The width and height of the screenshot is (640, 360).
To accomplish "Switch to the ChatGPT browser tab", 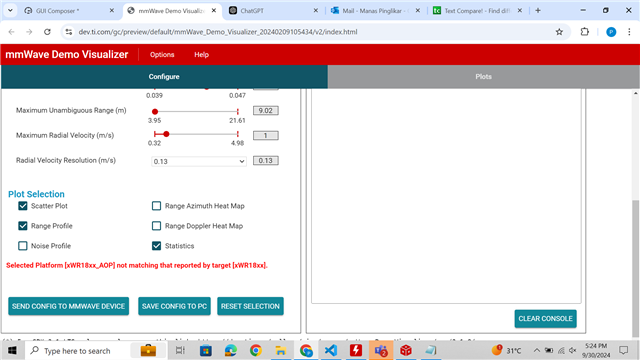I will pyautogui.click(x=273, y=11).
